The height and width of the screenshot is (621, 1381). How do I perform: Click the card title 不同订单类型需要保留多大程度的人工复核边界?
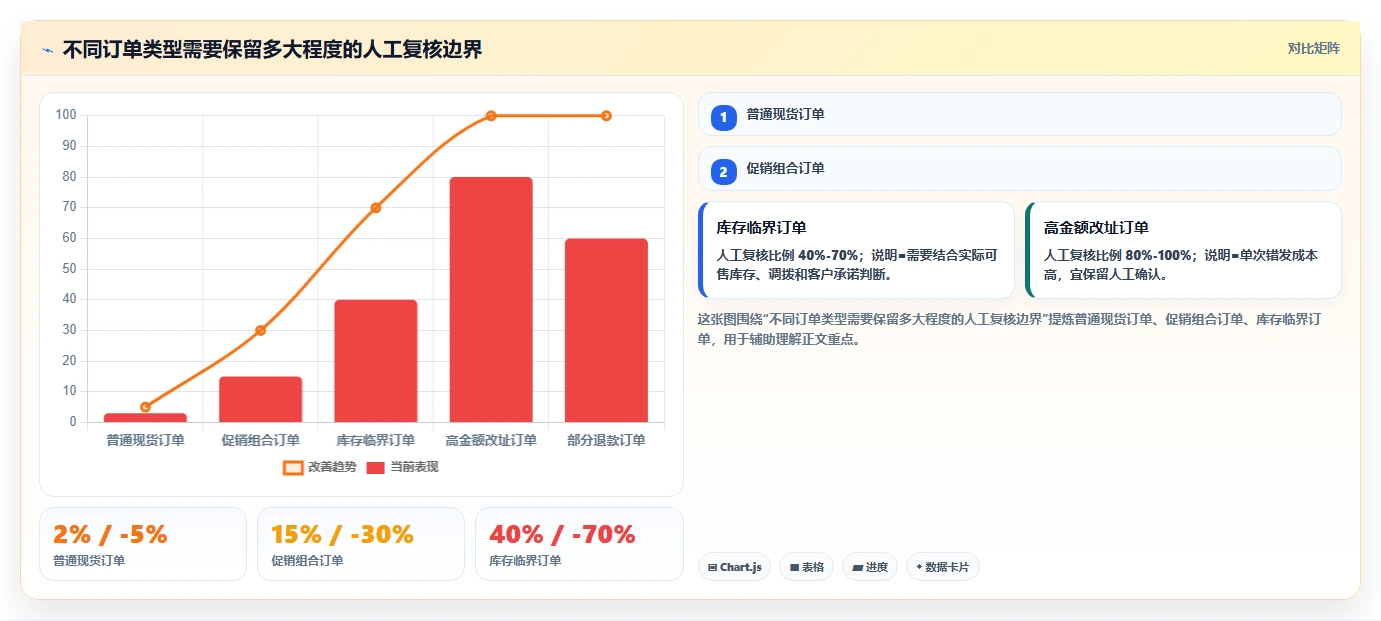(272, 49)
